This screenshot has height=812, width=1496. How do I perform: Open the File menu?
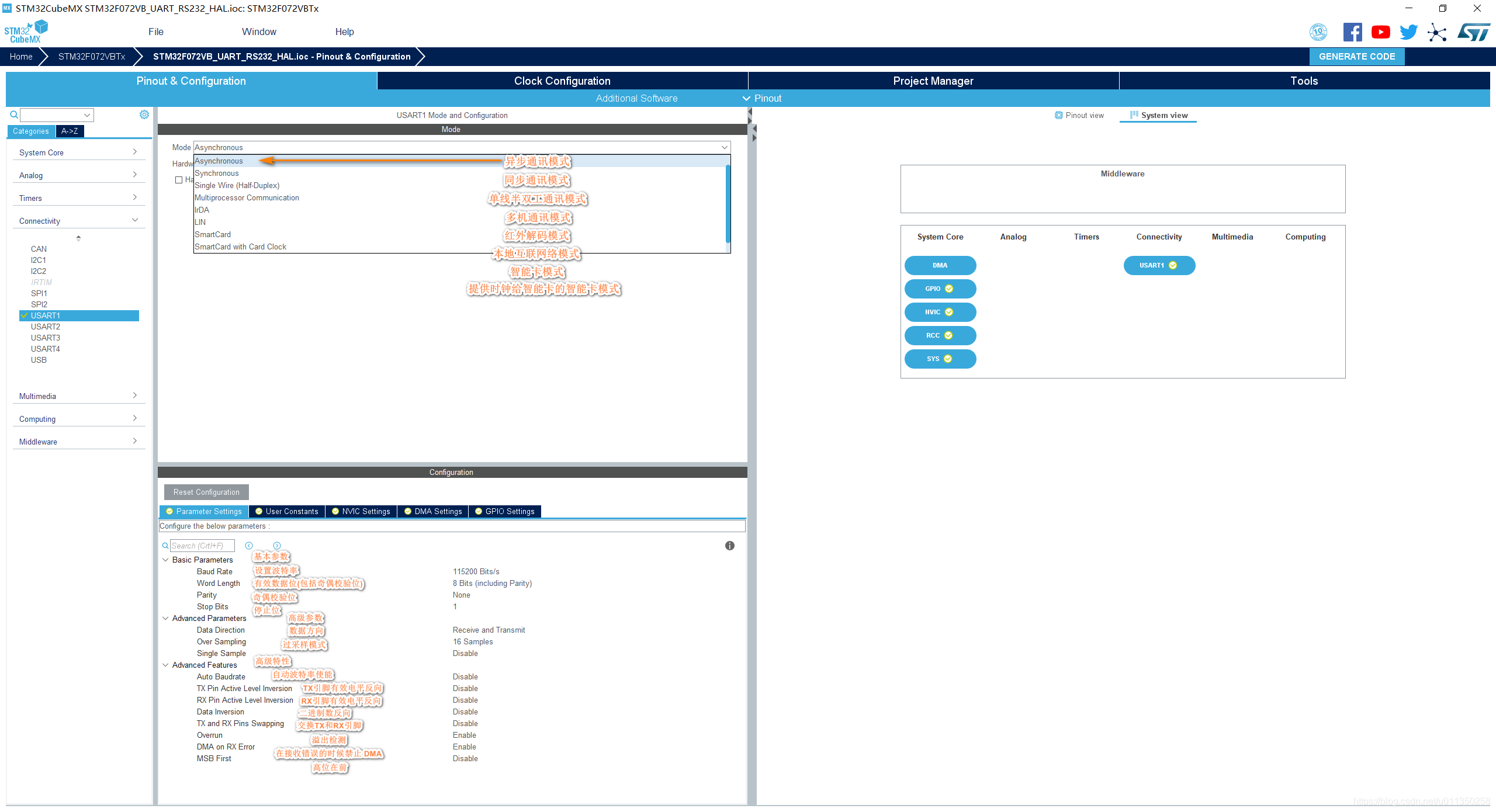coord(156,32)
